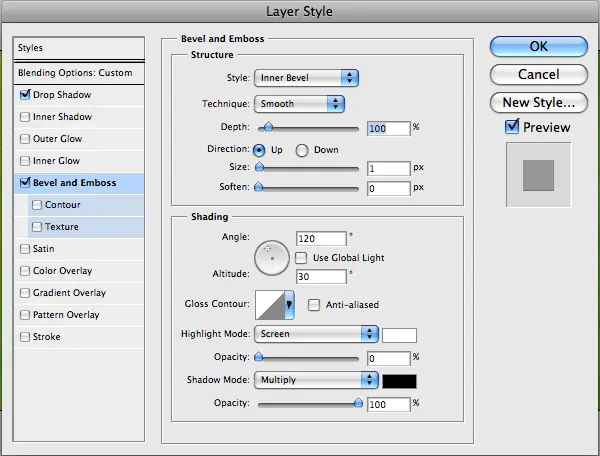Expand the Gloss Contour picker arrow
Screen dimensions: 600x456
point(290,304)
